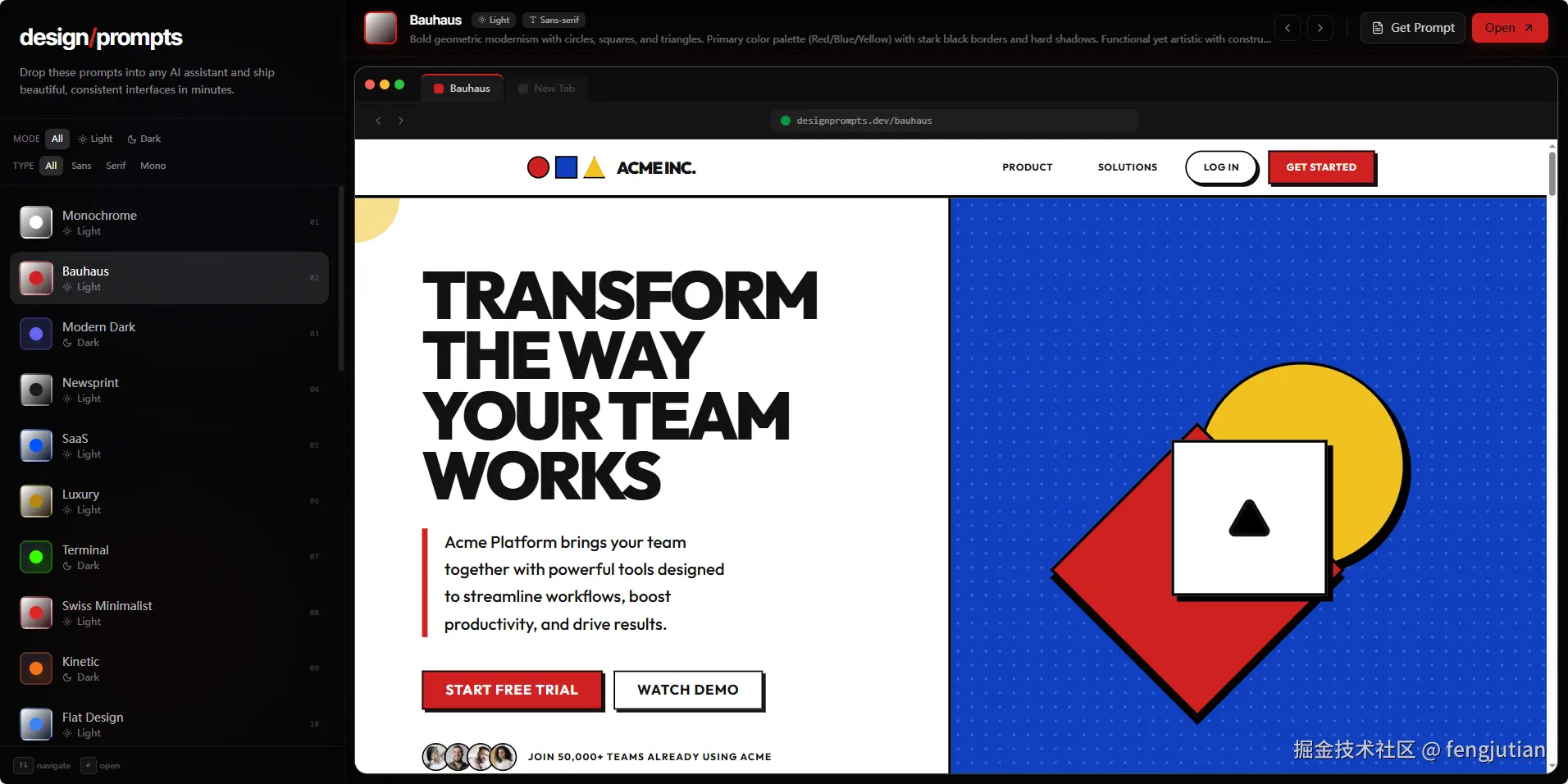Click the Get Prompt button
This screenshot has width=1568, height=784.
coord(1412,28)
